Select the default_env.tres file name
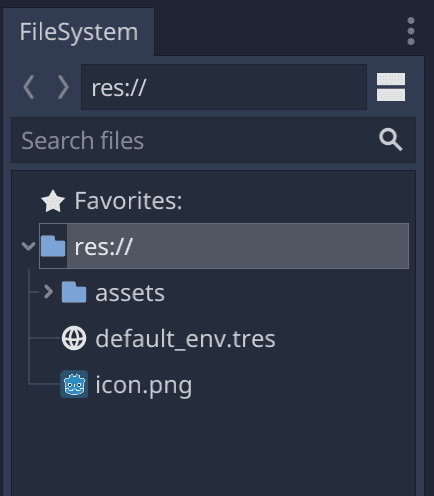Image resolution: width=434 pixels, height=496 pixels. point(185,339)
